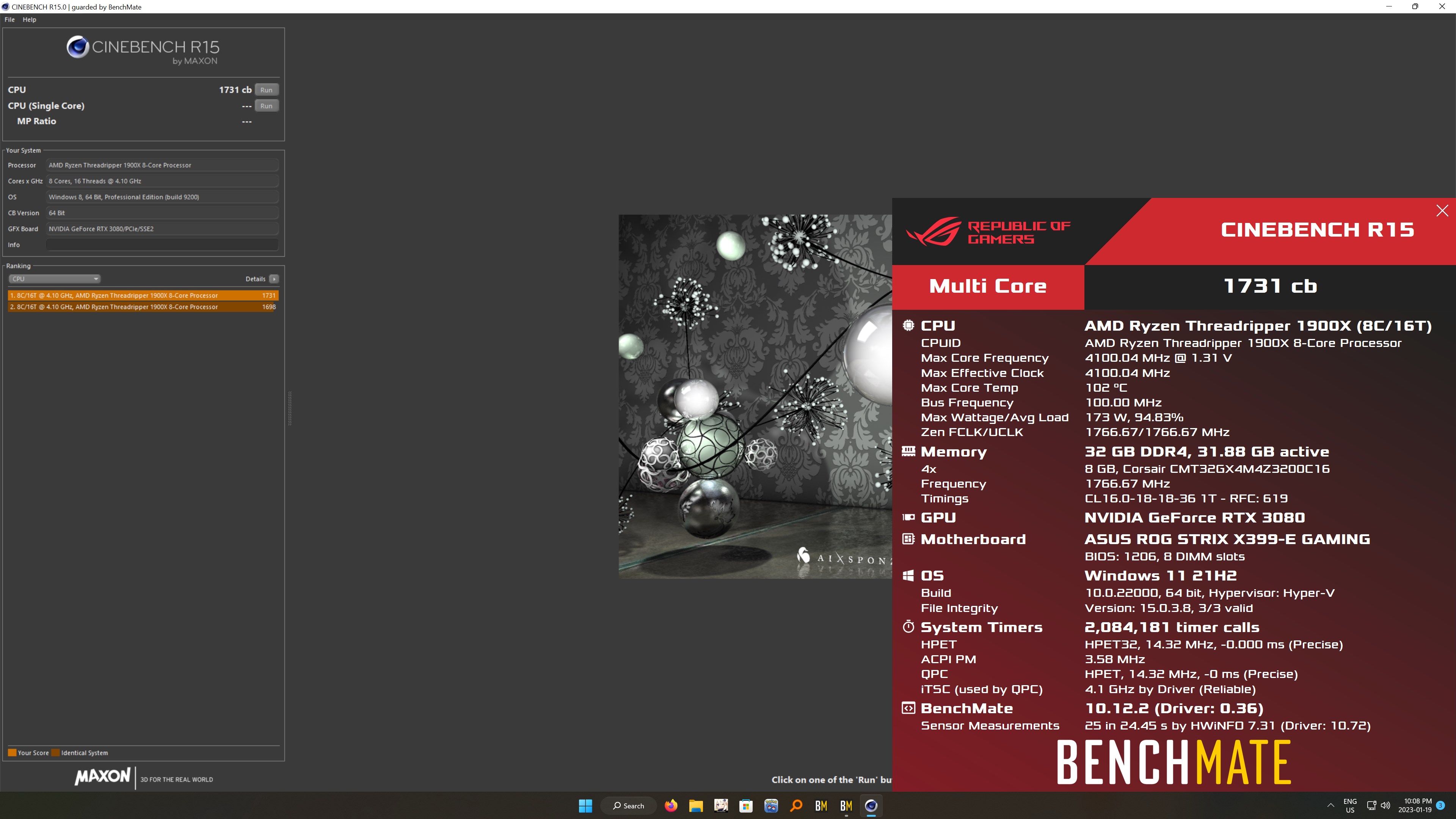Click the Your Score legend swatch
Image resolution: width=1456 pixels, height=819 pixels.
click(12, 753)
